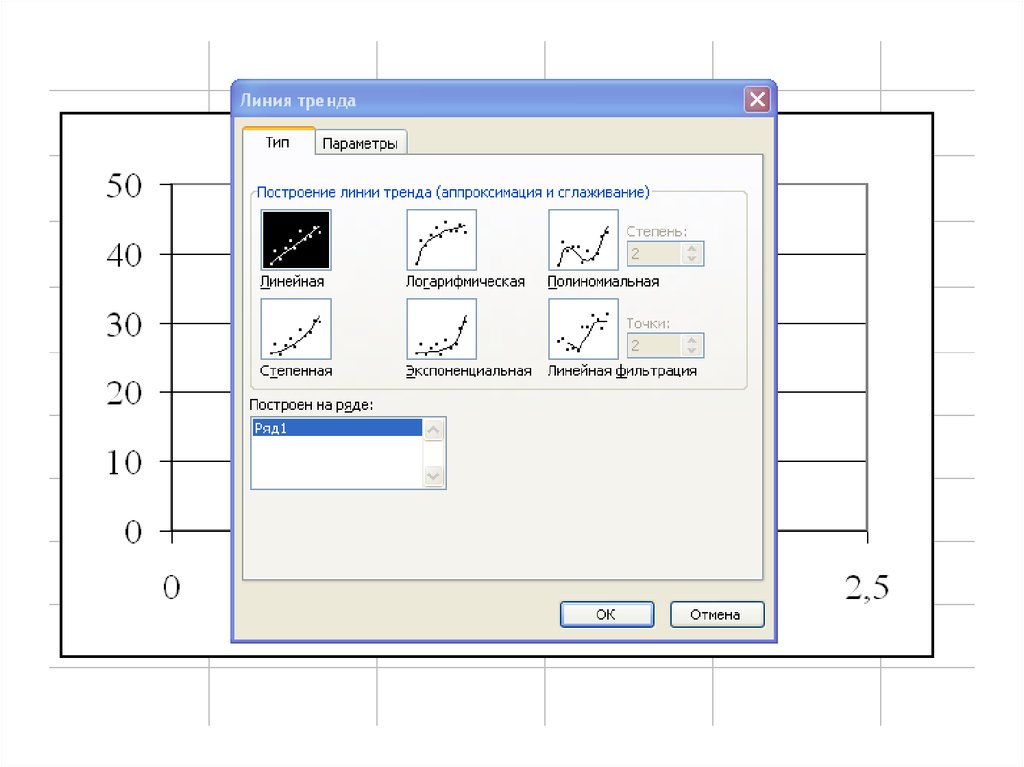This screenshot has height=767, width=1024.
Task: Switch to the Параметры tab
Action: click(361, 144)
